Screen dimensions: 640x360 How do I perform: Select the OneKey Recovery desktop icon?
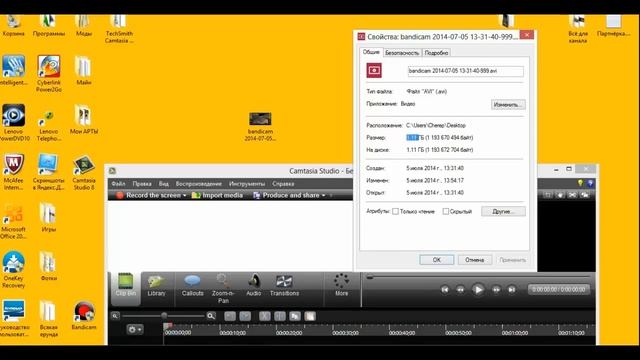tap(13, 270)
